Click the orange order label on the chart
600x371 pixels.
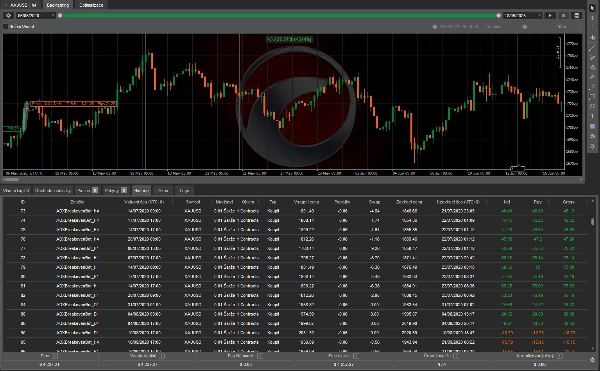(x=73, y=103)
